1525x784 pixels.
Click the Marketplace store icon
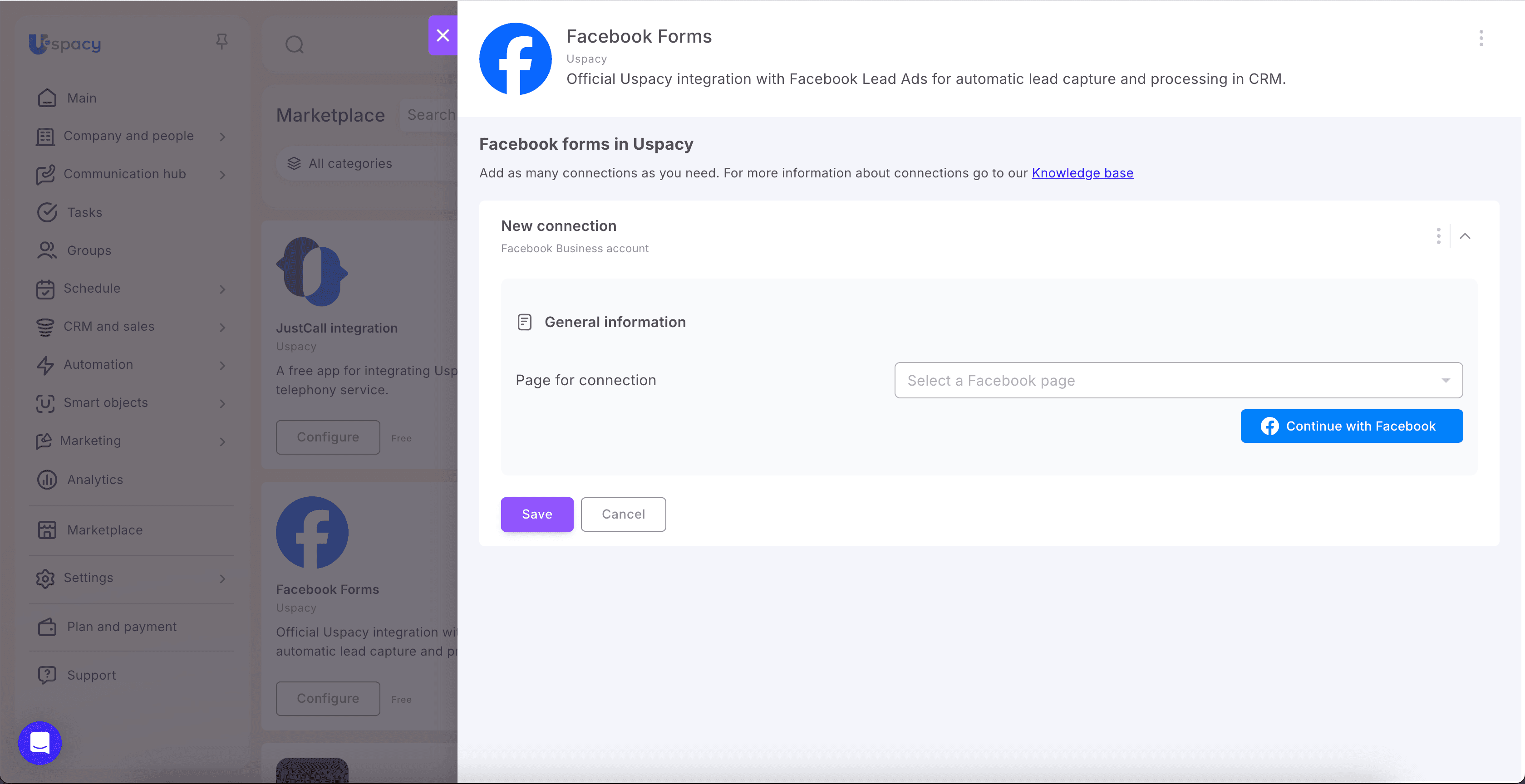[x=47, y=529]
